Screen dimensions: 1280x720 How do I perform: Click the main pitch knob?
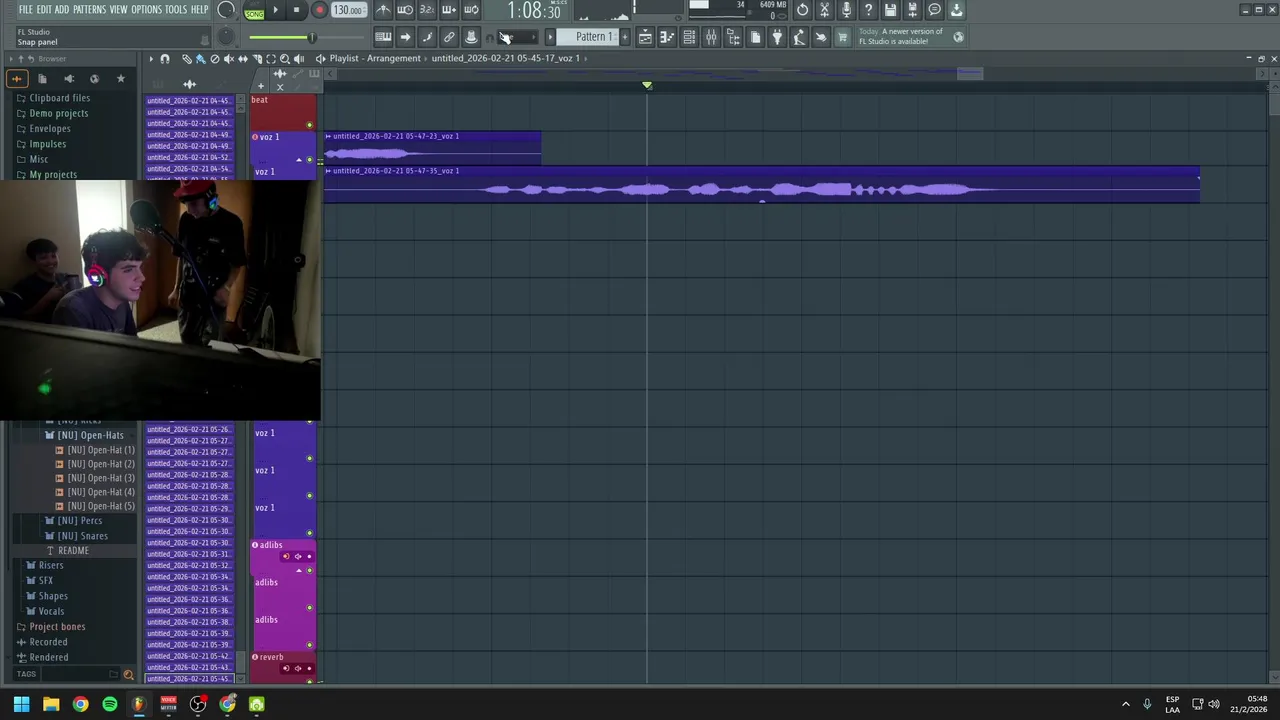click(226, 37)
